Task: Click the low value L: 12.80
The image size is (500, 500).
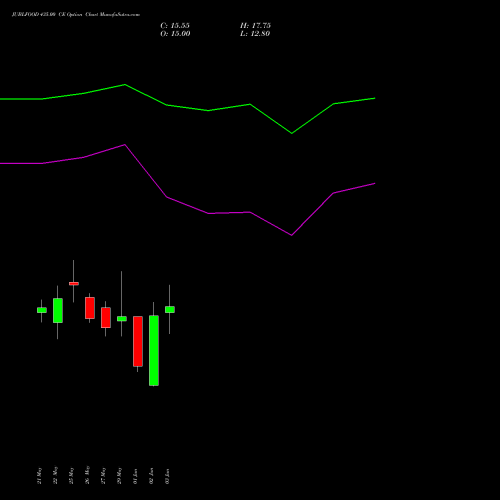Action: 255,34
